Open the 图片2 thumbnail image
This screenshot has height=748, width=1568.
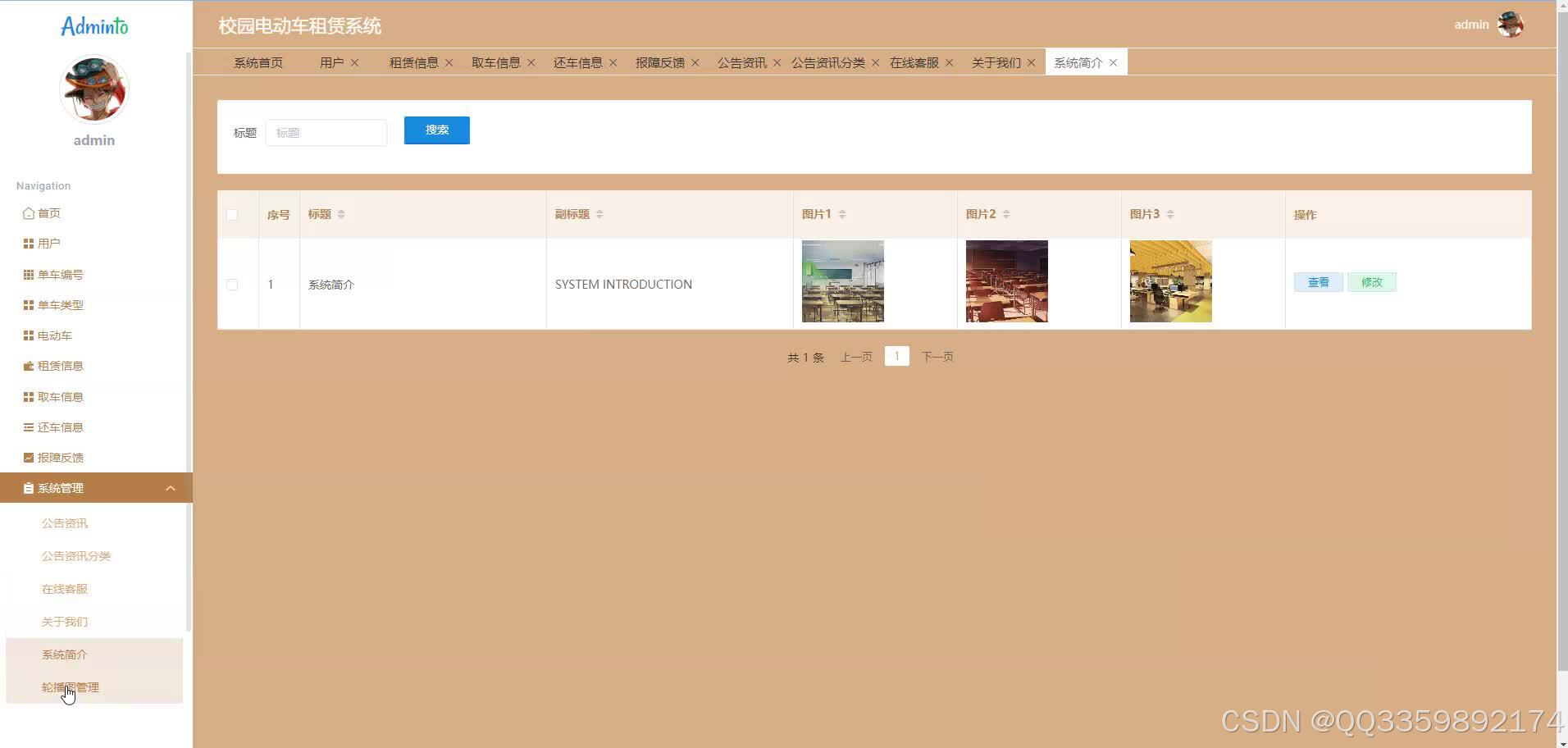[1007, 281]
